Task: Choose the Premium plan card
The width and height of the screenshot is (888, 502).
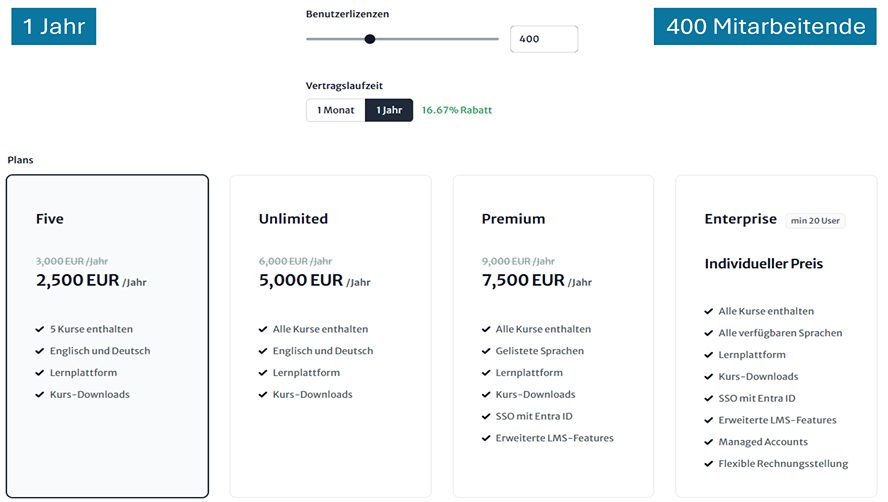Action: pos(553,335)
